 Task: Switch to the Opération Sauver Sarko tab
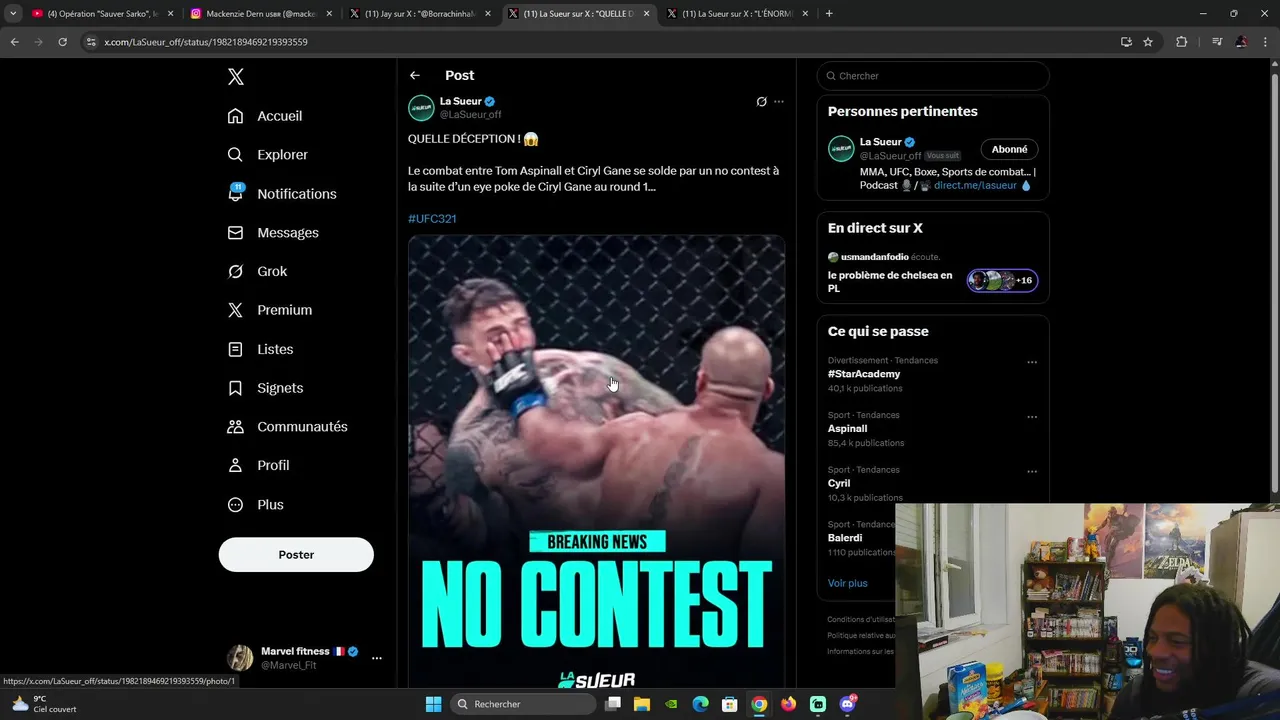click(100, 14)
